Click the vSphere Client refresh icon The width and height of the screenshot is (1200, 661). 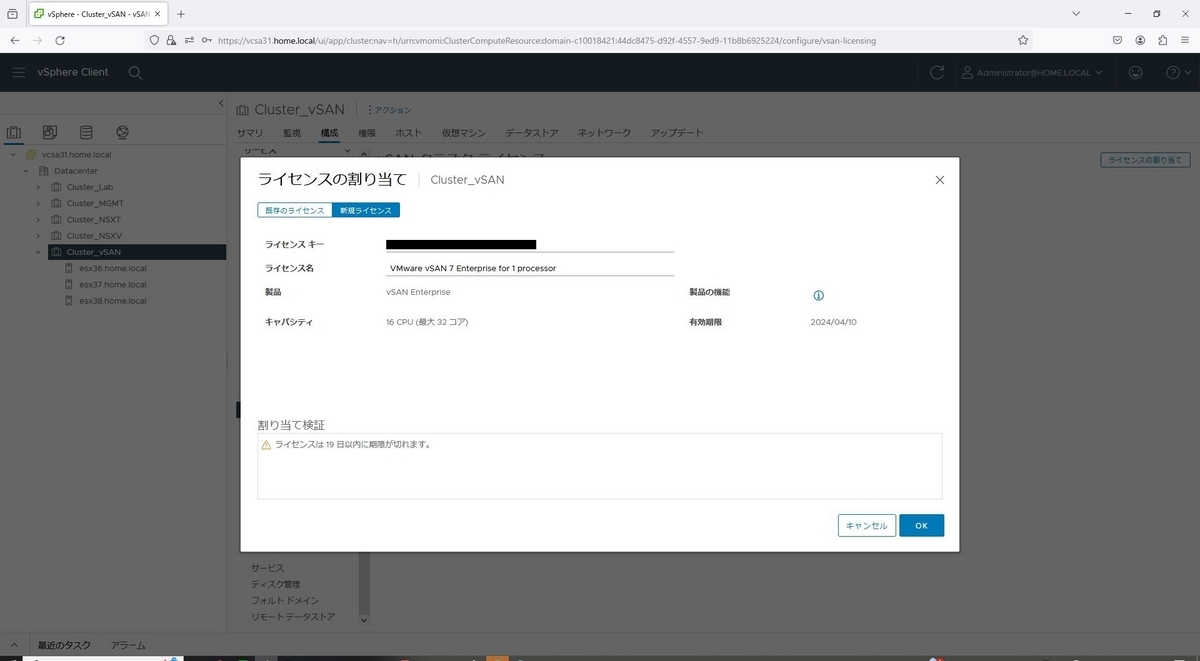[937, 72]
